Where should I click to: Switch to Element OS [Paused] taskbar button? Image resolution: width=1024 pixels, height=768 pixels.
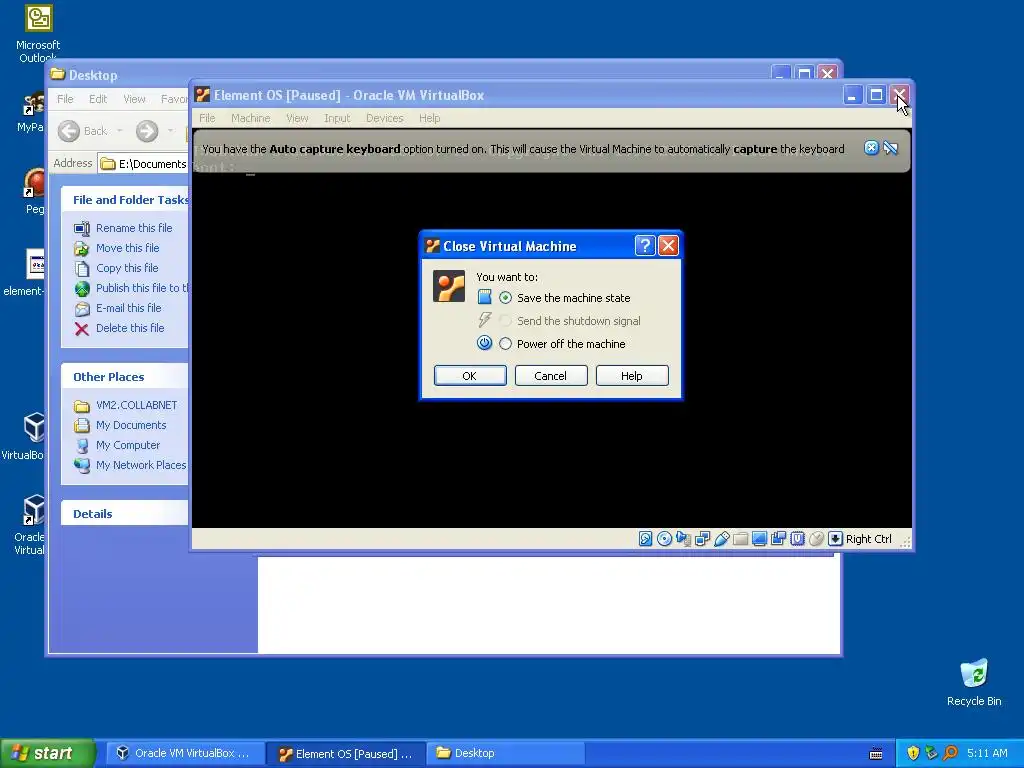click(x=346, y=753)
